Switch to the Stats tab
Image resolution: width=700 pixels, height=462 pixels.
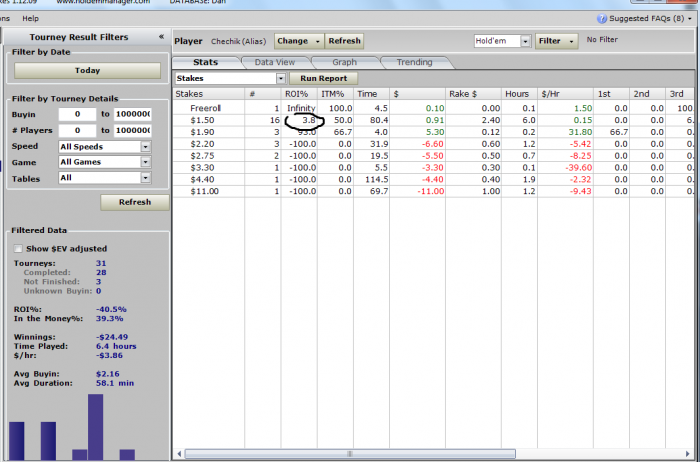pos(206,62)
